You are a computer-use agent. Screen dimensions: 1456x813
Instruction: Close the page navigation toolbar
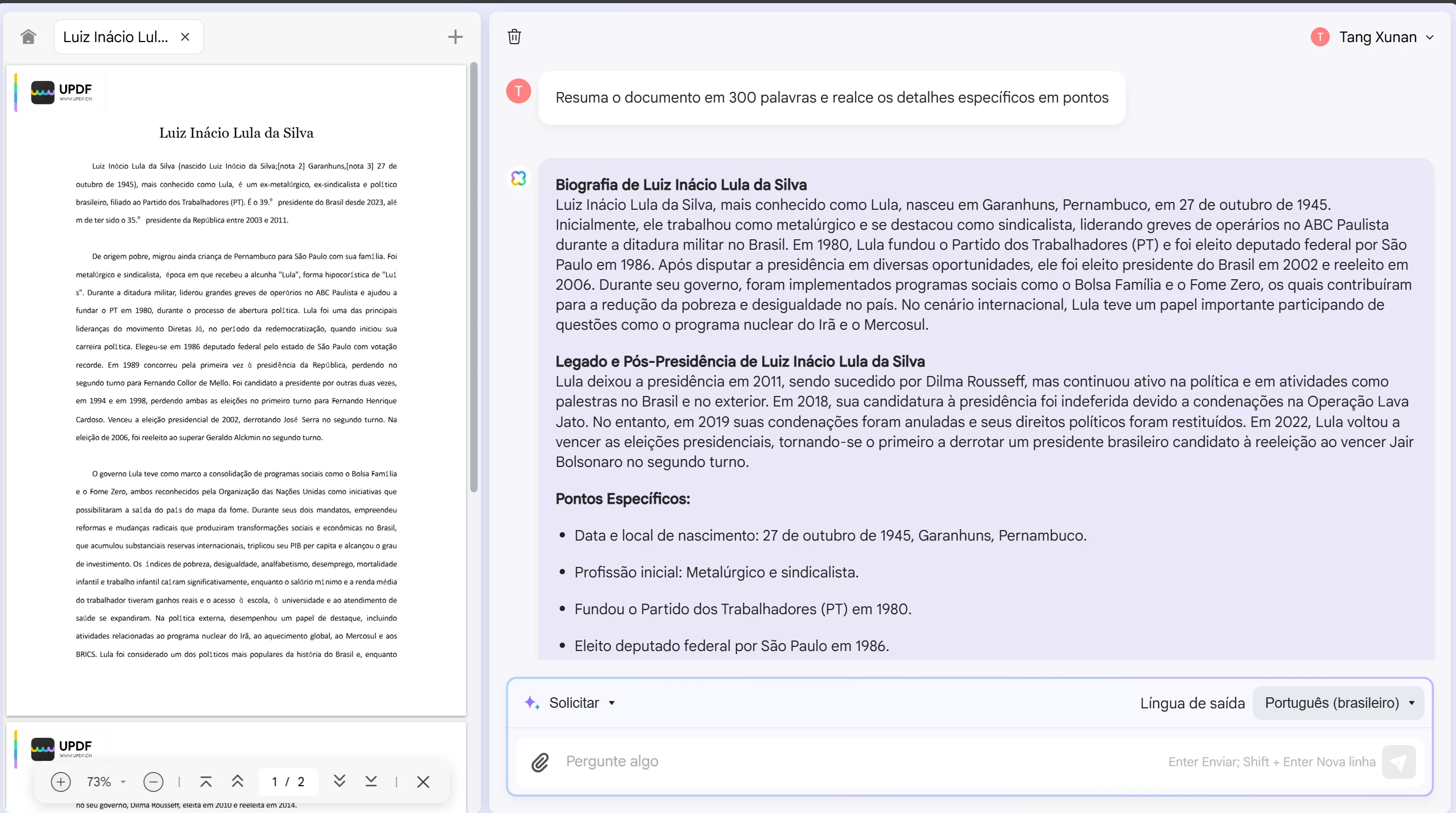tap(423, 781)
